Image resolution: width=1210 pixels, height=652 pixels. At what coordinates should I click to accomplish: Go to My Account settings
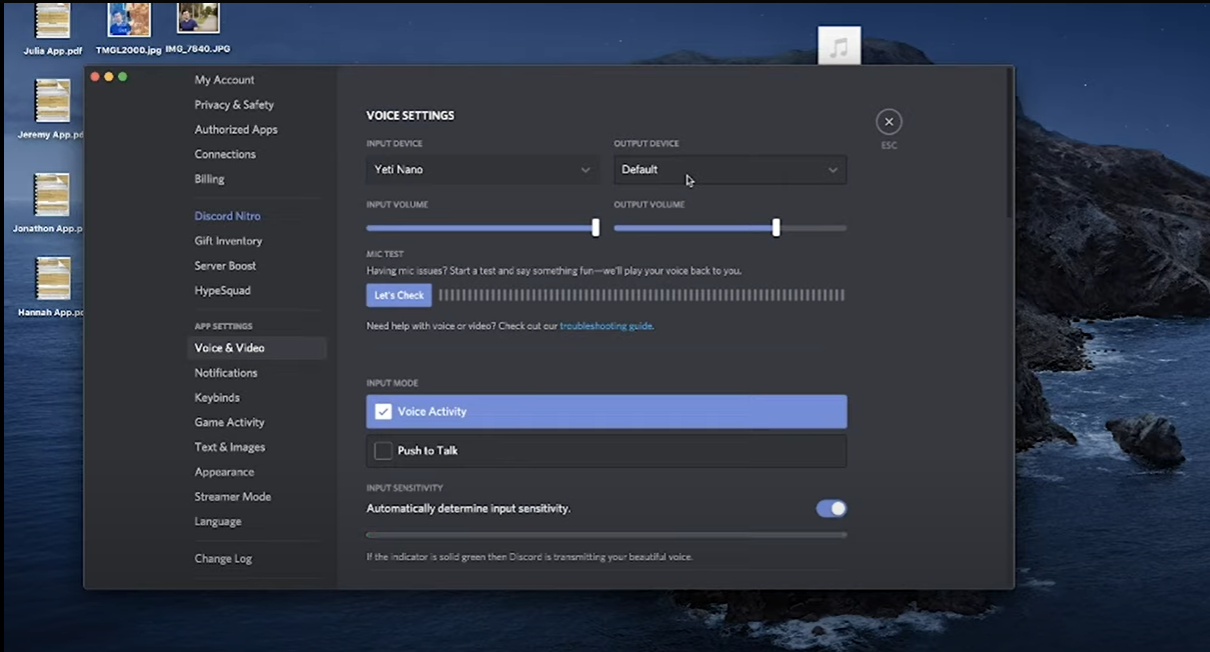tap(224, 80)
